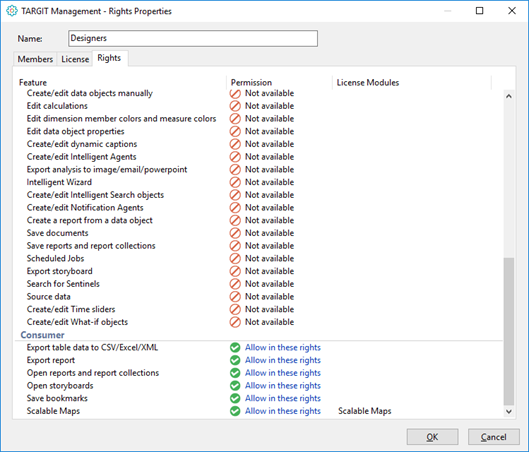Click 'Not available' text for Scheduled Jobs
This screenshot has height=452, width=529.
(x=269, y=258)
